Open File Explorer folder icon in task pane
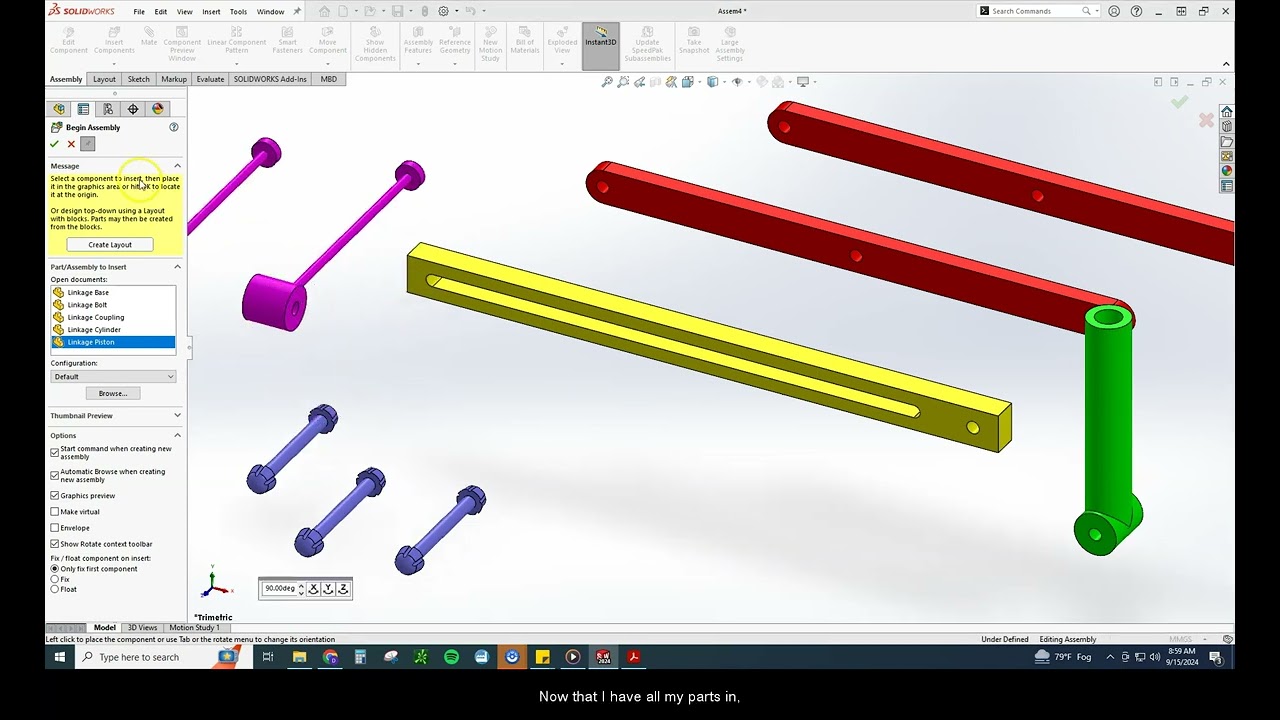Viewport: 1280px width, 720px height. pos(1226,141)
